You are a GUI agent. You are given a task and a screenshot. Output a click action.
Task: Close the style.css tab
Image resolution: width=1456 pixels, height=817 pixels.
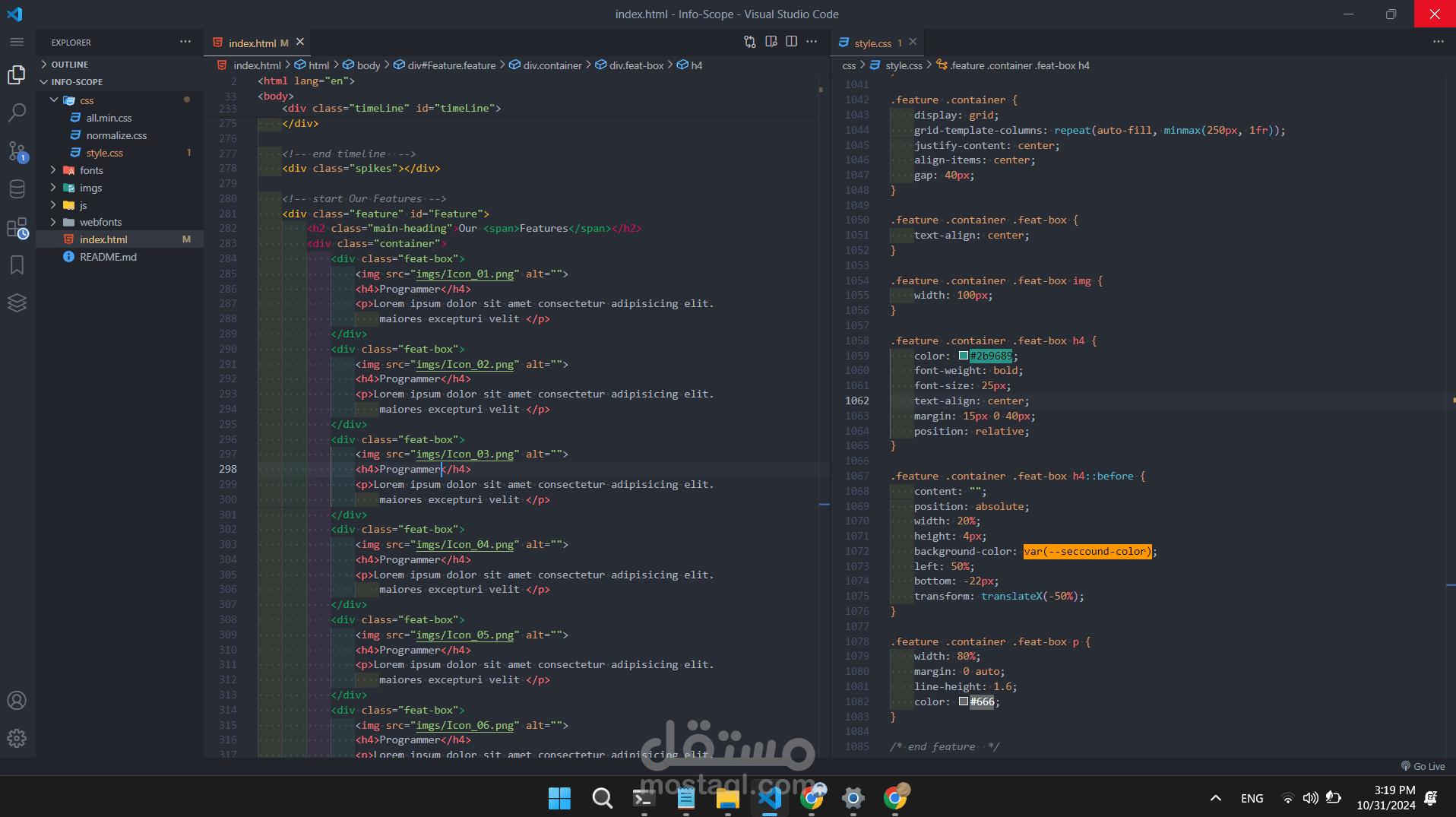(x=913, y=42)
